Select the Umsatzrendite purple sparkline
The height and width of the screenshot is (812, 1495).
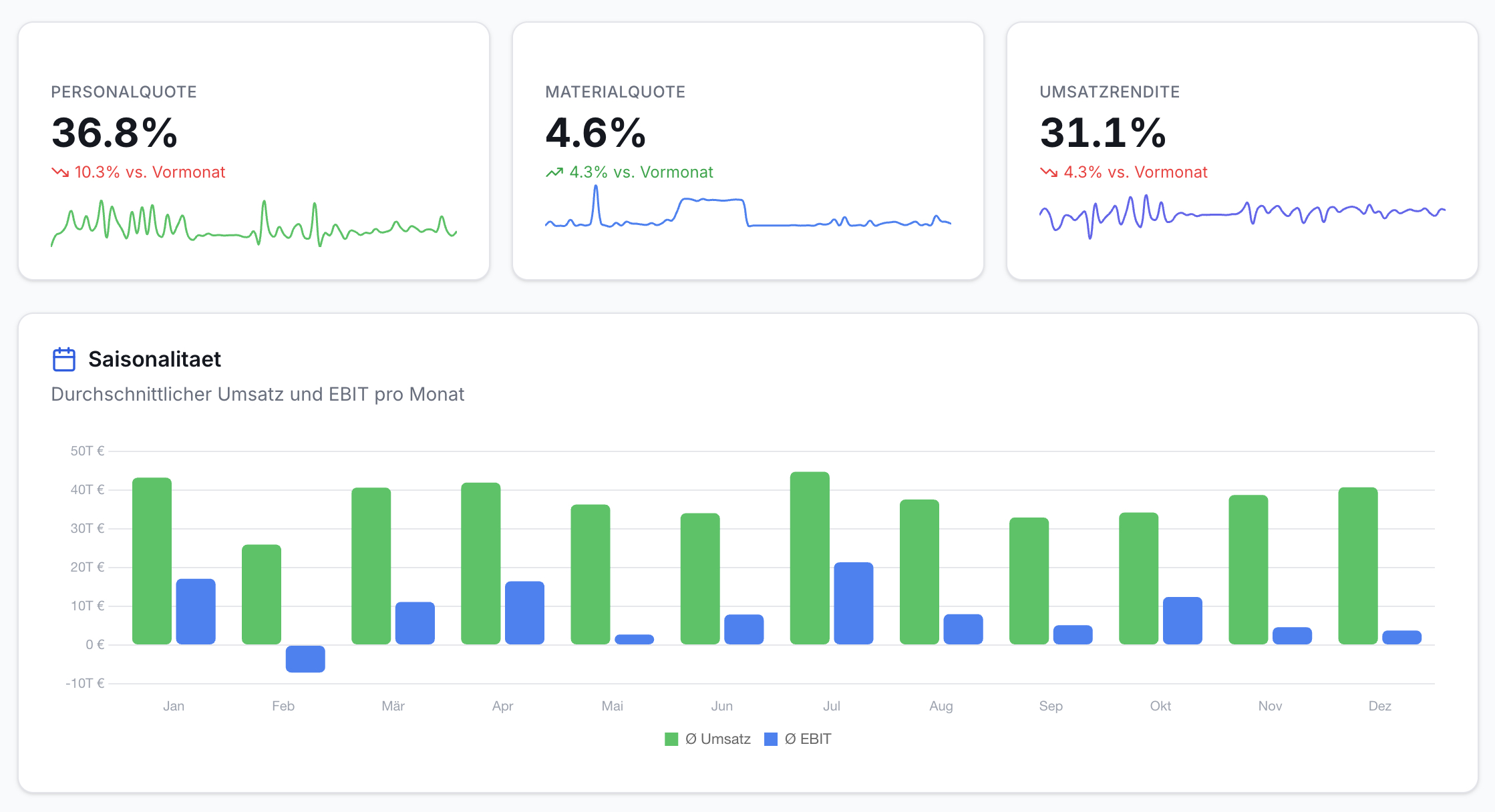(x=1242, y=216)
